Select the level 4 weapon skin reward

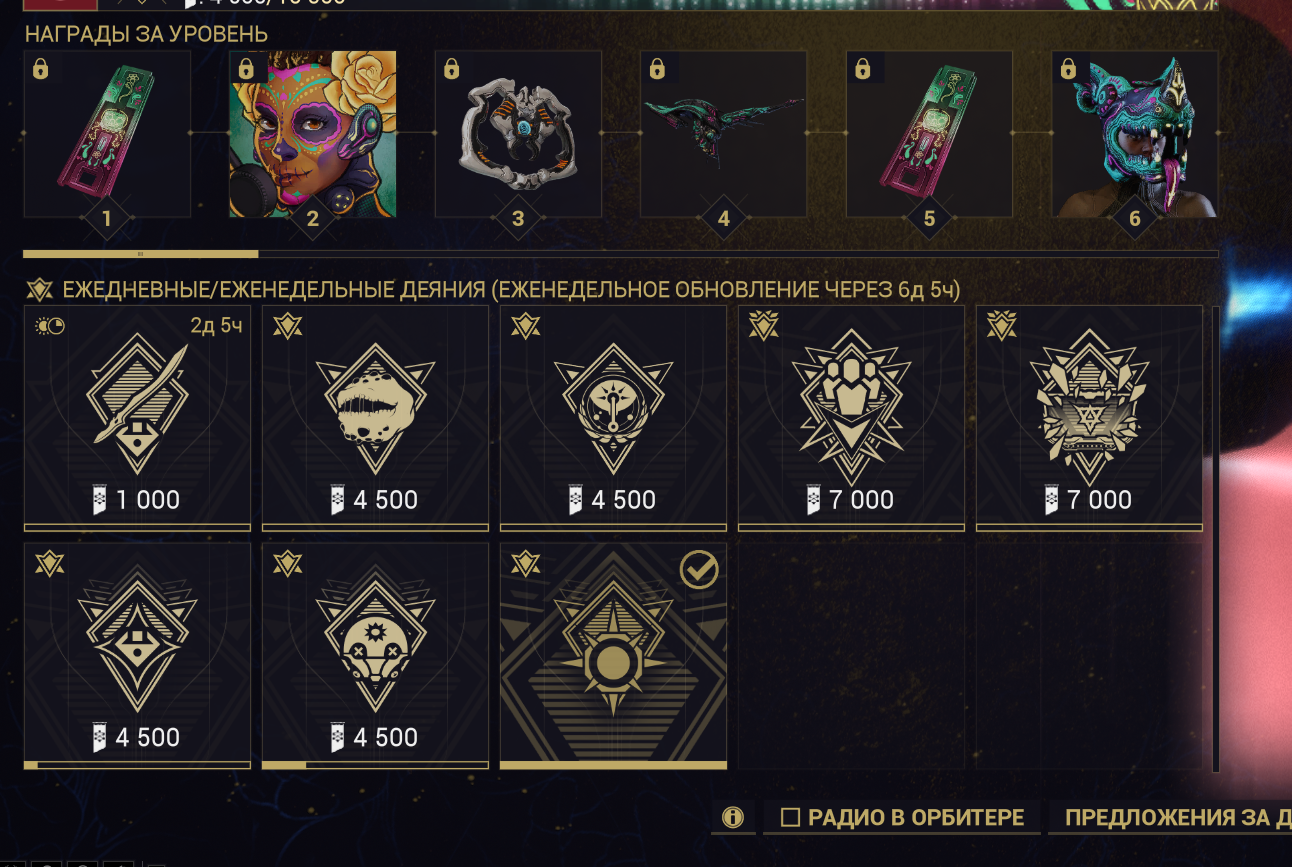click(x=724, y=134)
